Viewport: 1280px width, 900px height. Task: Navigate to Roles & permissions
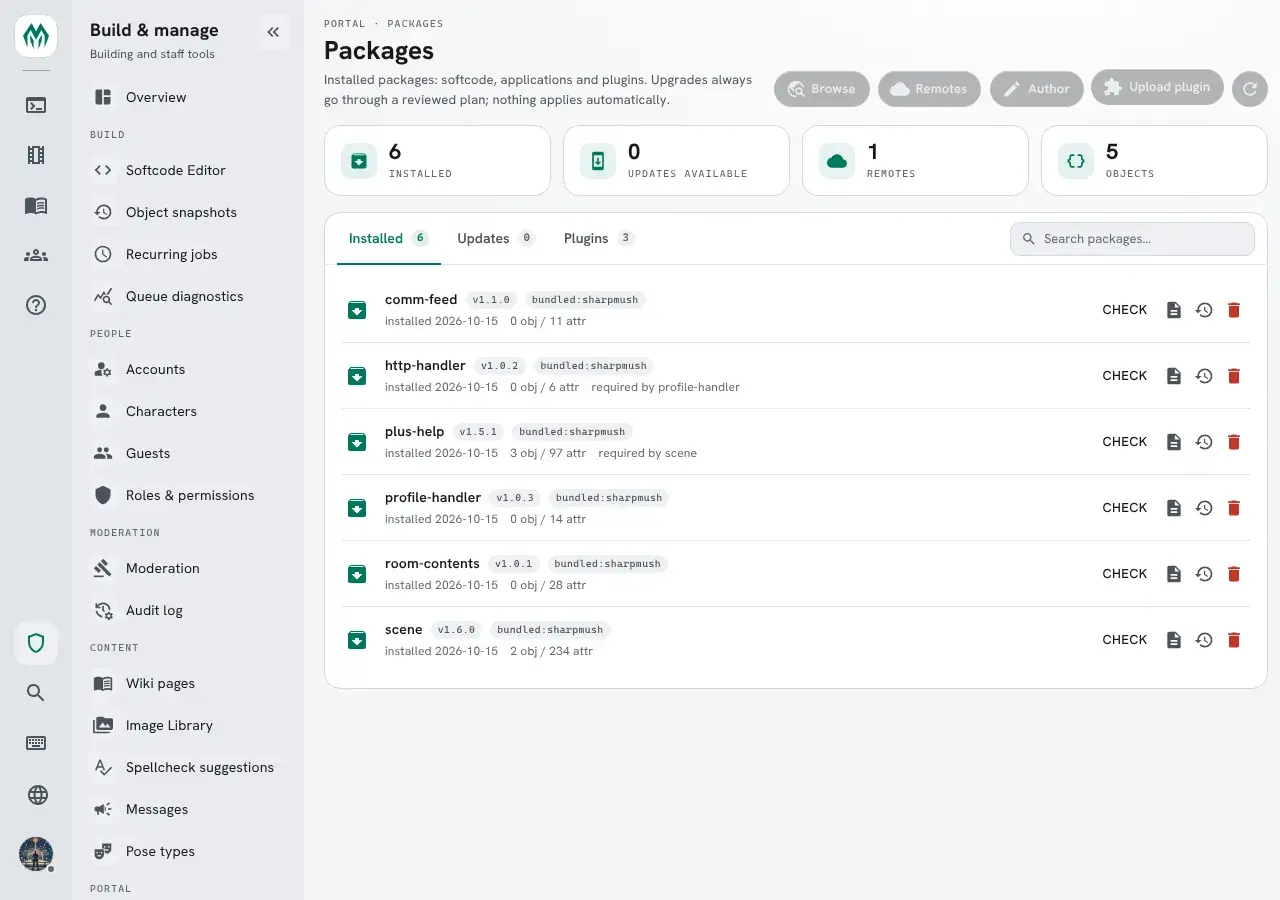pyautogui.click(x=188, y=495)
